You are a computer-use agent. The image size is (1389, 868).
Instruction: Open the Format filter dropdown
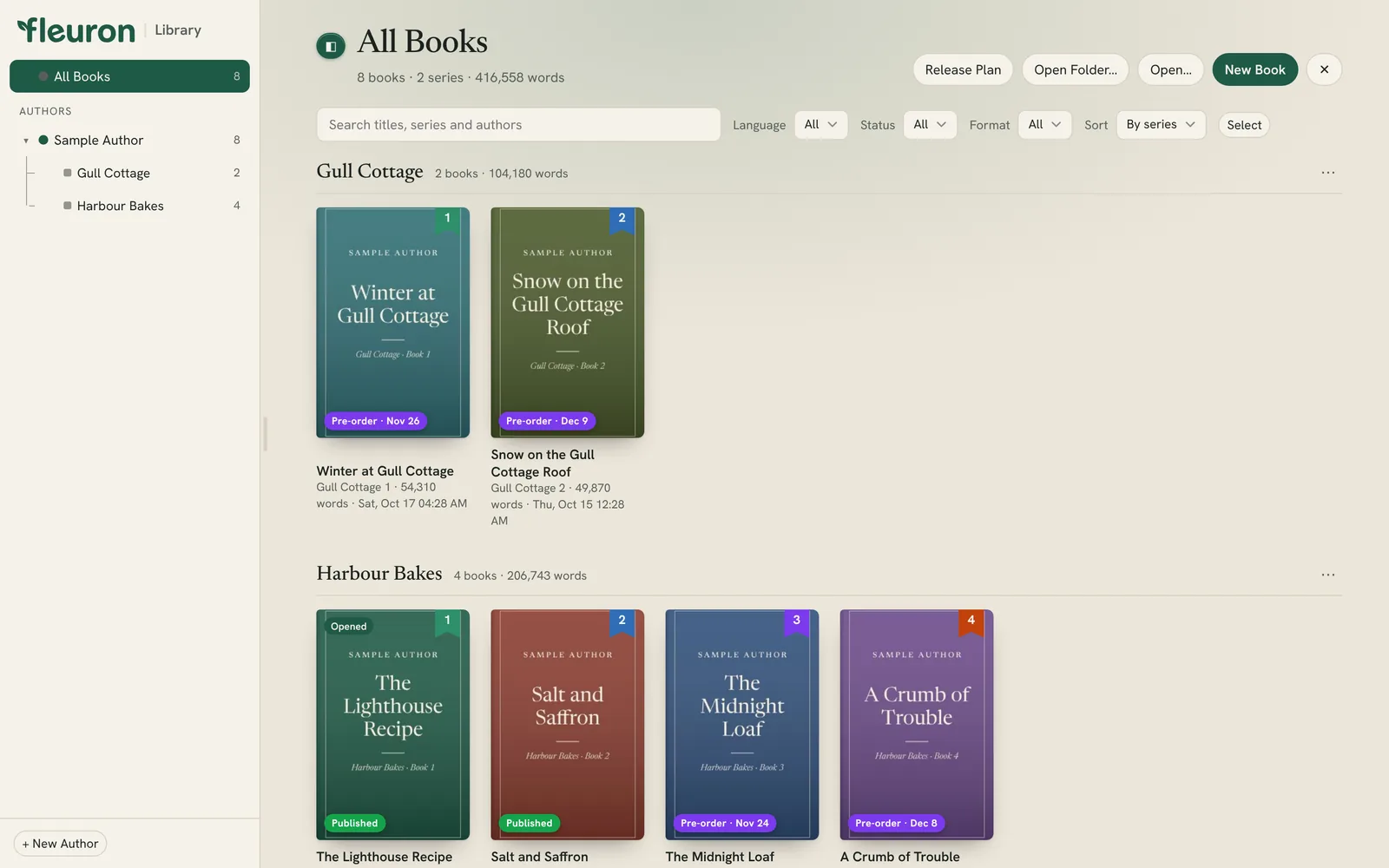tap(1044, 125)
